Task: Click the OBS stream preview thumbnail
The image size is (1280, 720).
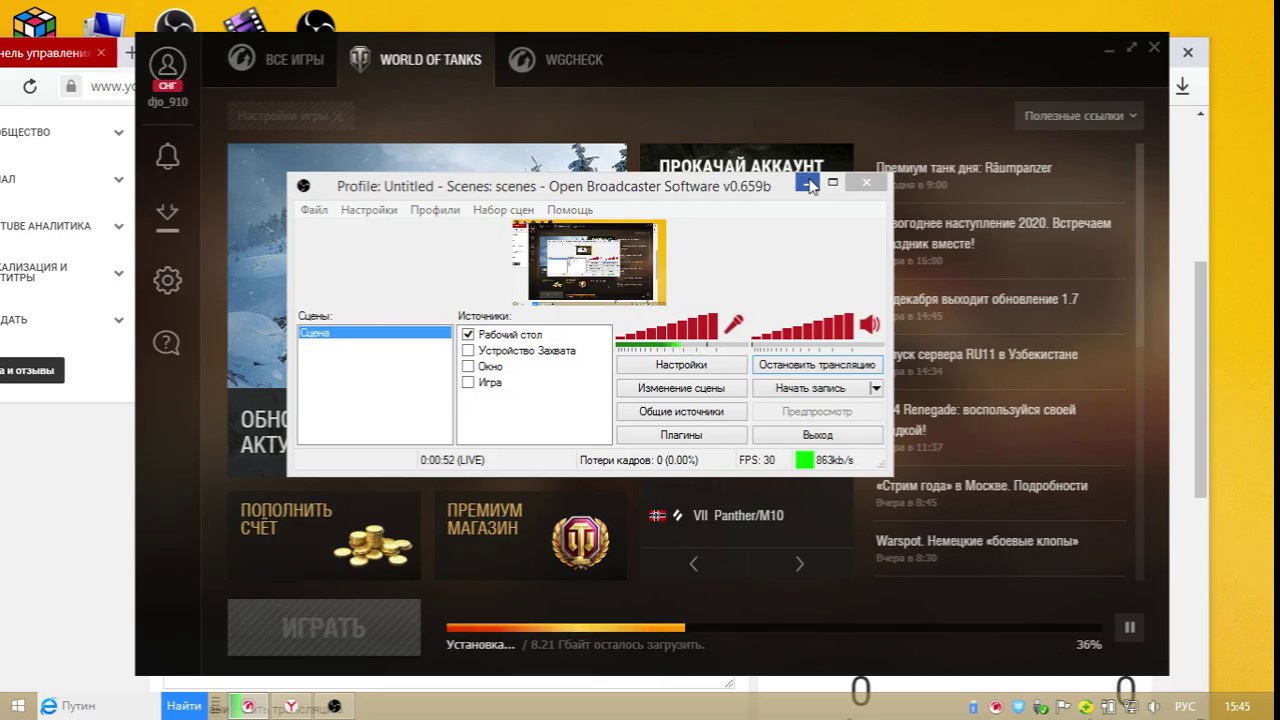Action: click(588, 262)
